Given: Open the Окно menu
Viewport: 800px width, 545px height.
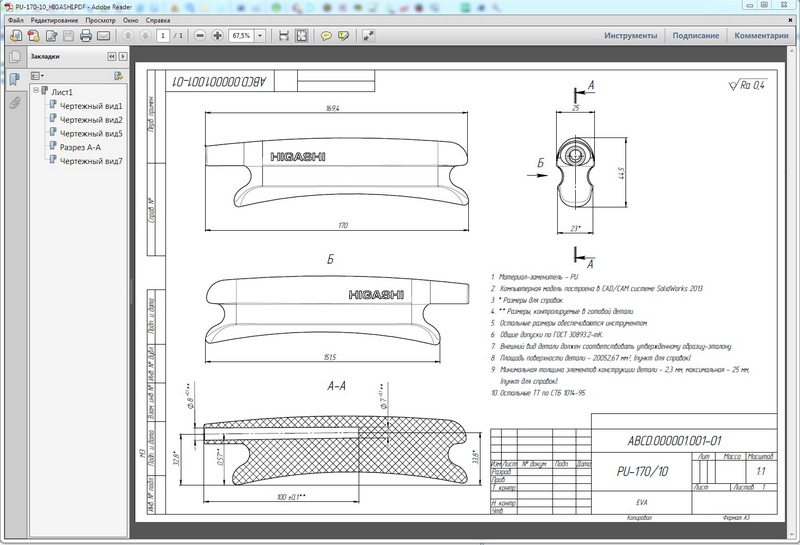Looking at the screenshot, I should (131, 20).
